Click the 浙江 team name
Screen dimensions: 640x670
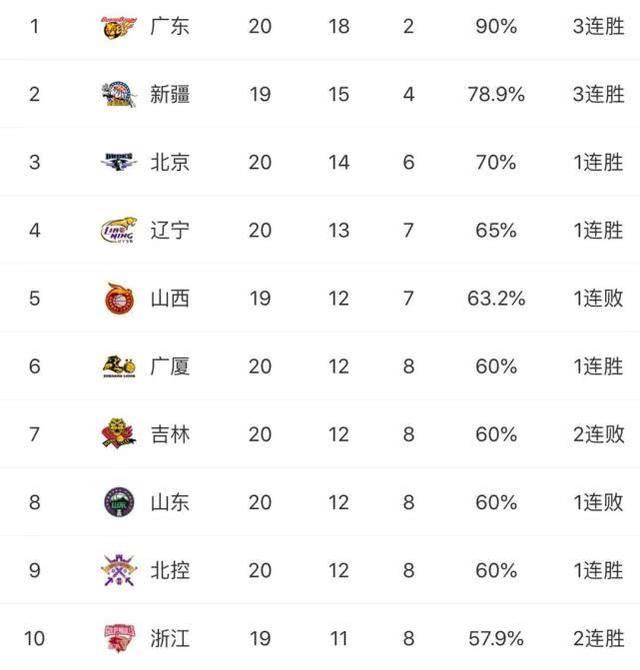[x=170, y=639]
